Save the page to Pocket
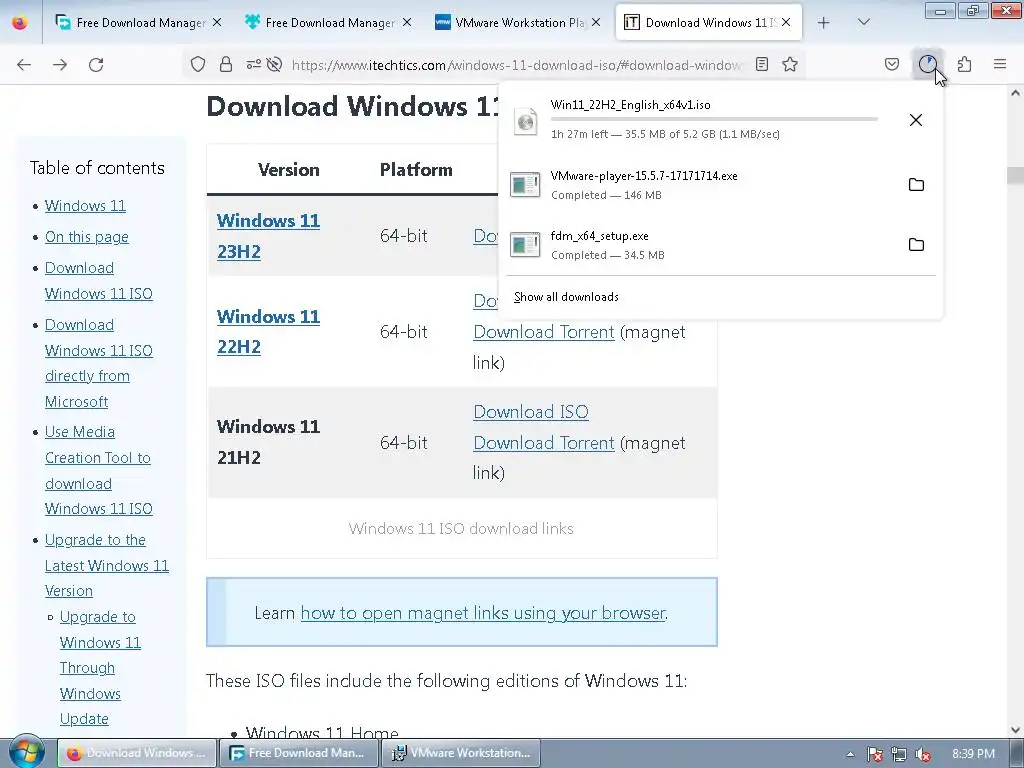The height and width of the screenshot is (768, 1024). tap(892, 64)
